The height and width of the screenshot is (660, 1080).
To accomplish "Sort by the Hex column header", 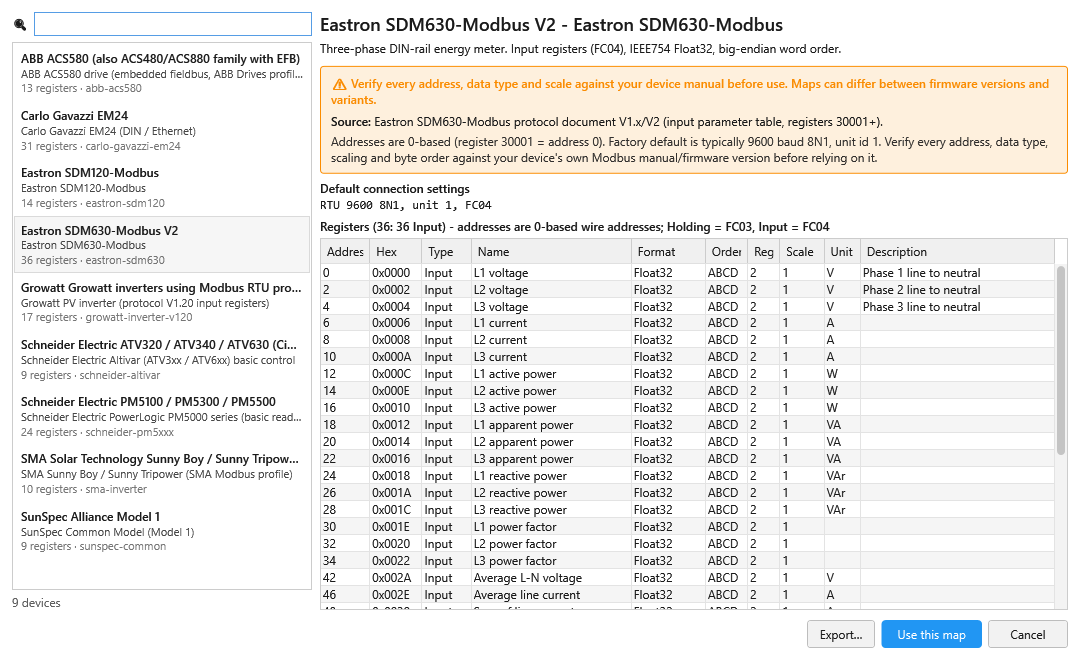I will coord(396,251).
